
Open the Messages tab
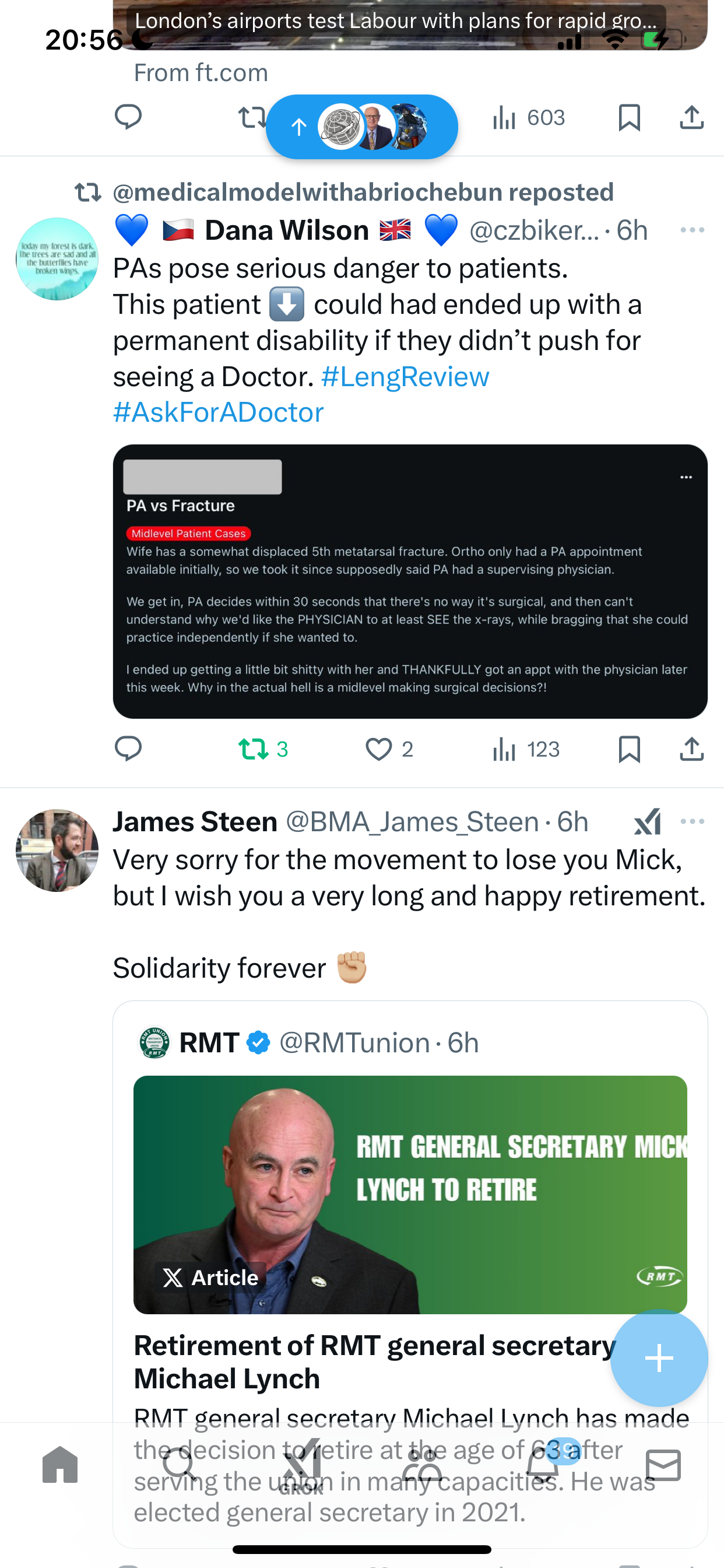(x=663, y=1465)
